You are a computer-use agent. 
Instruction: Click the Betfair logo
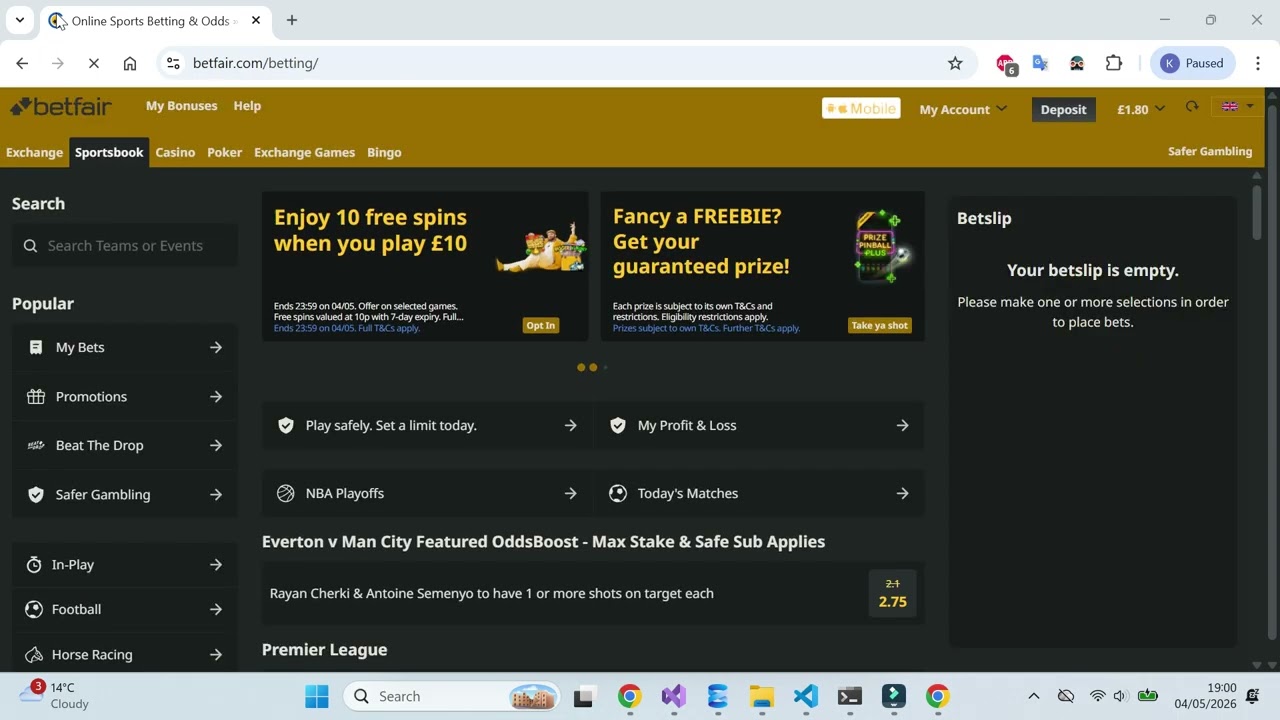(x=60, y=106)
